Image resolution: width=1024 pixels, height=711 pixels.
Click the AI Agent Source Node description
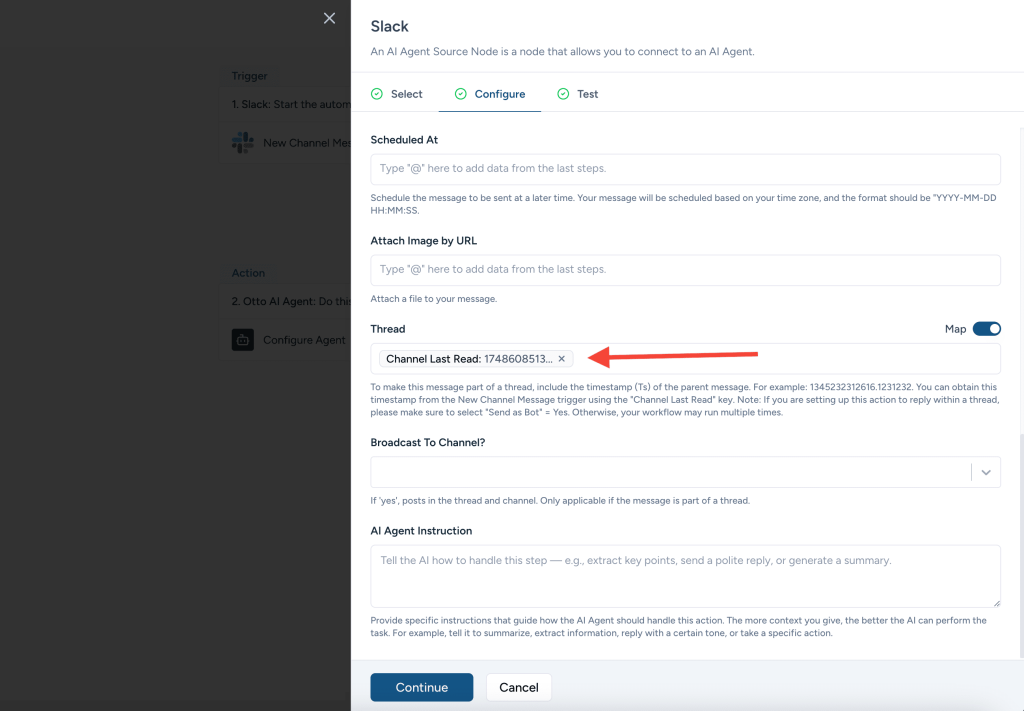[562, 52]
